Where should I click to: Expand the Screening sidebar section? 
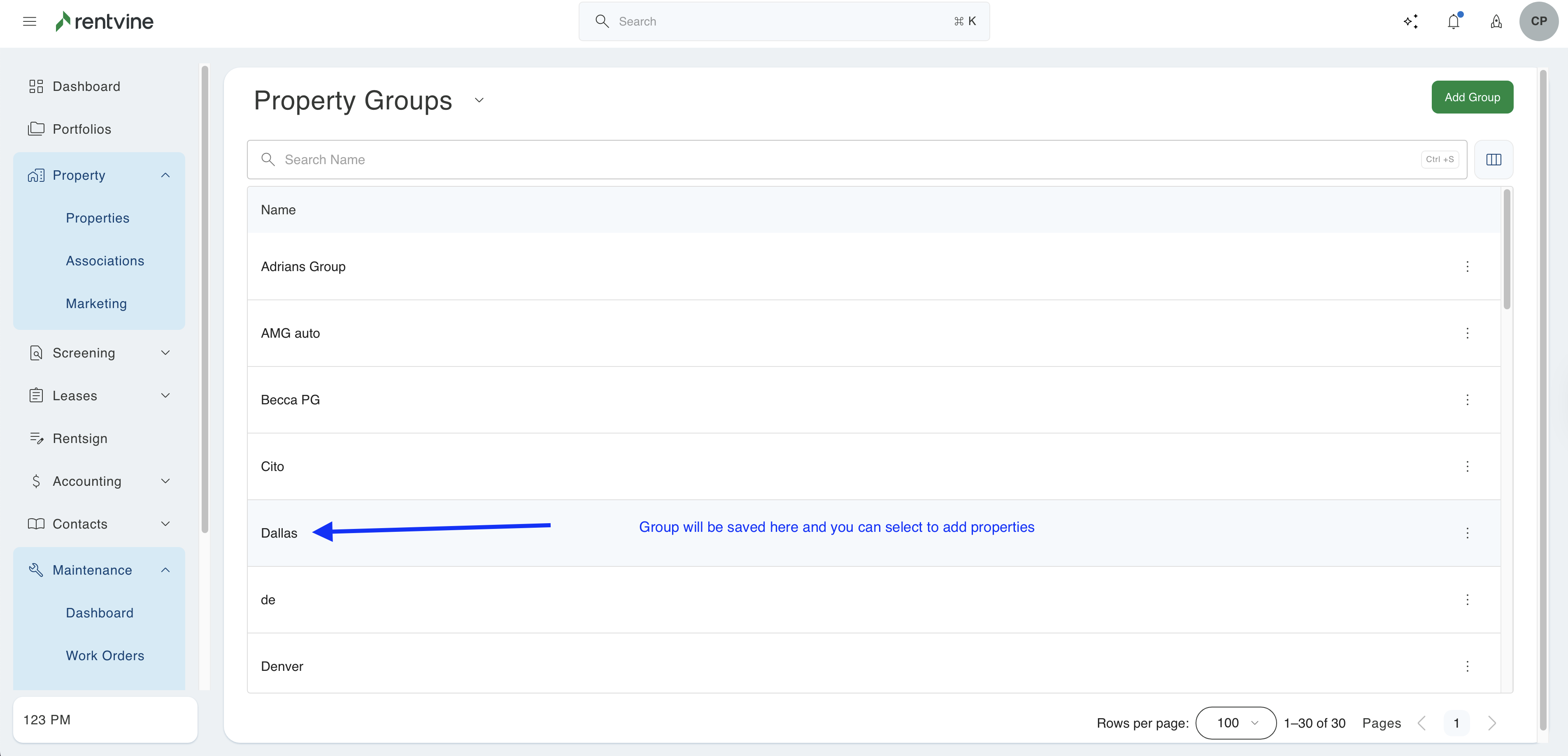[x=165, y=353]
